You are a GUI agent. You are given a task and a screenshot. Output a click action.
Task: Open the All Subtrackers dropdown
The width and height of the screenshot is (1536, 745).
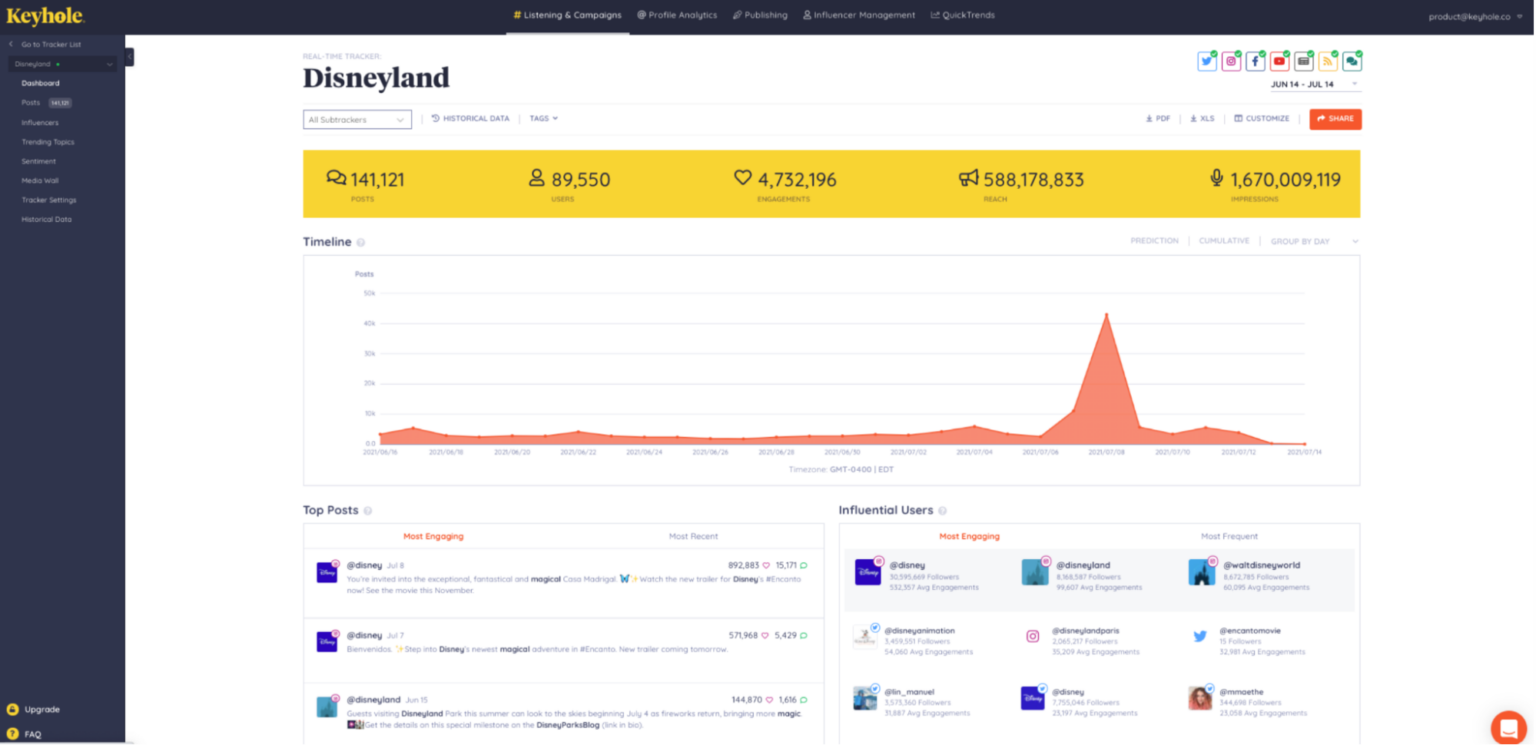tap(357, 119)
